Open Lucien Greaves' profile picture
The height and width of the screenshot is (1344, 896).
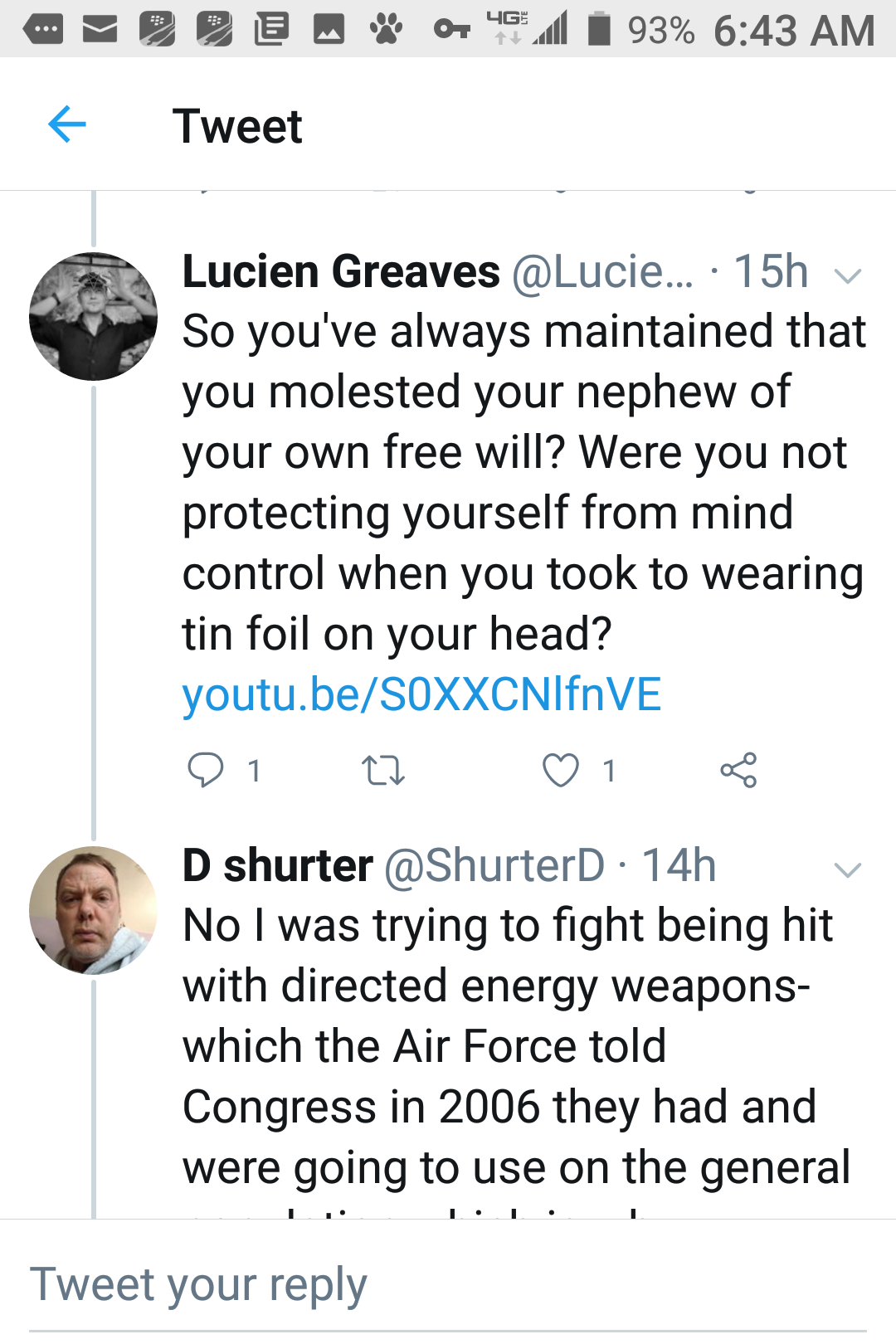click(93, 316)
